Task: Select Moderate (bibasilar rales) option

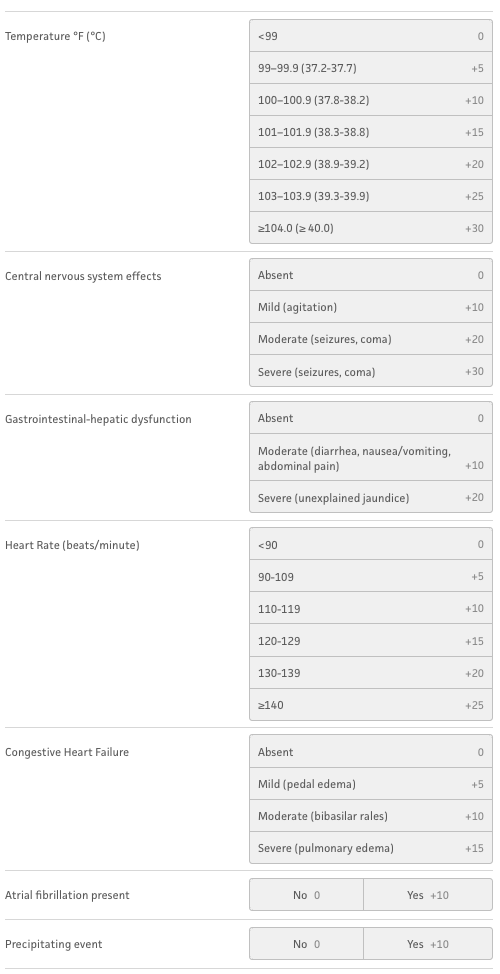Action: pyautogui.click(x=371, y=816)
